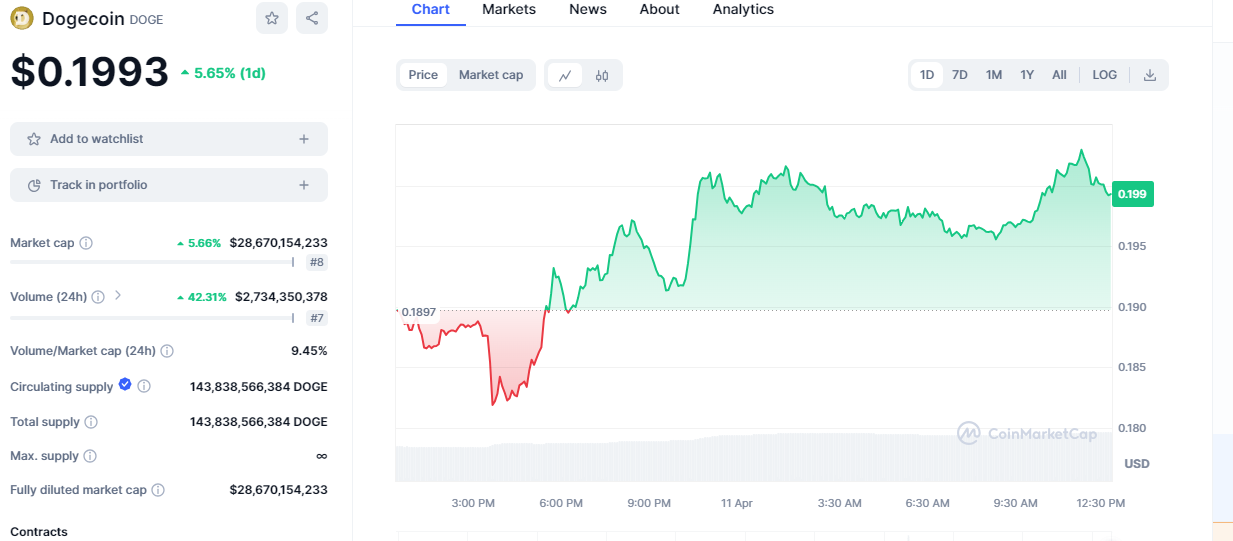1233x541 pixels.
Task: Open the About tab
Action: (660, 10)
